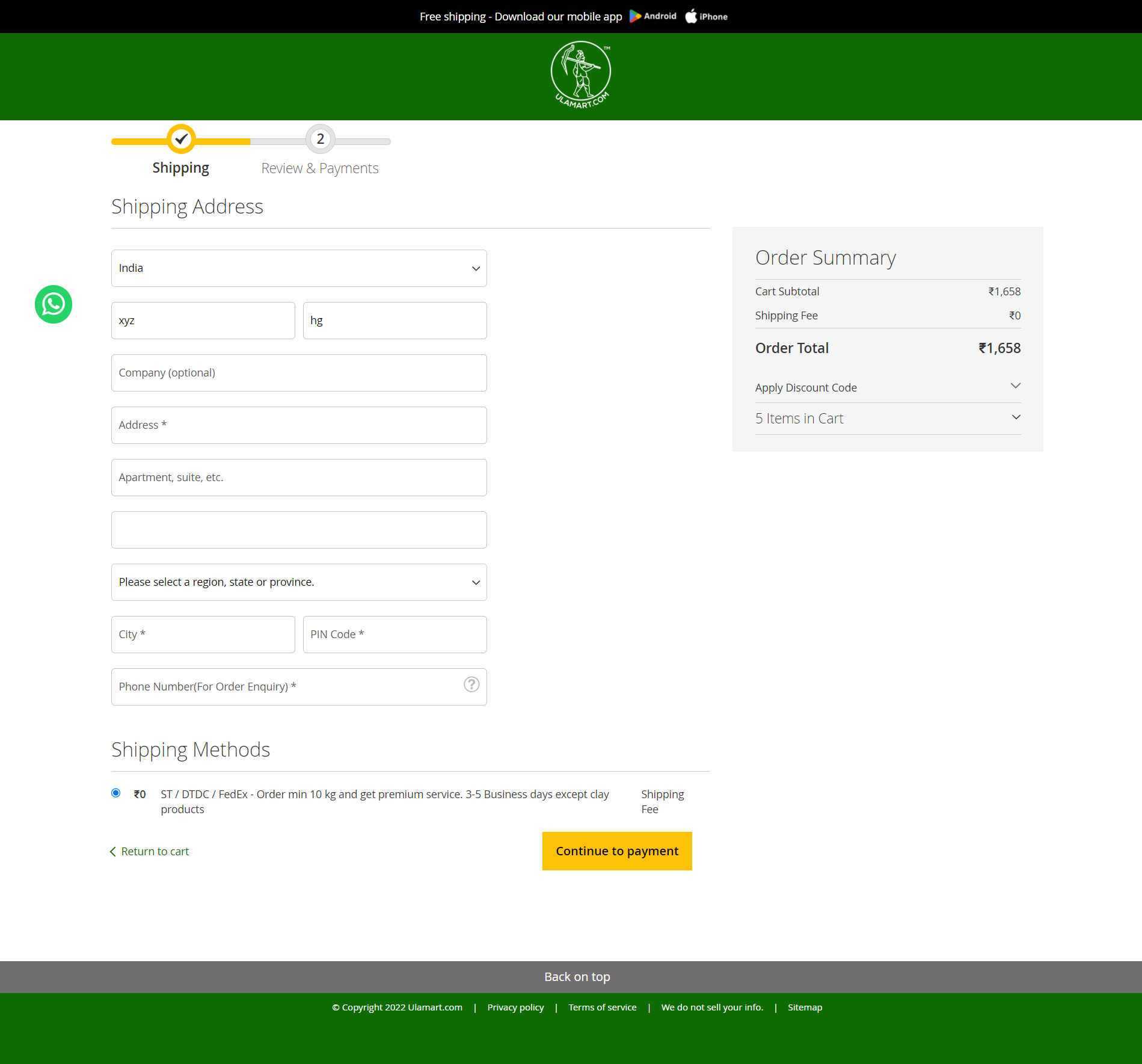Open the Privacy policy link
Screen dimensions: 1142x1064
click(515, 1007)
